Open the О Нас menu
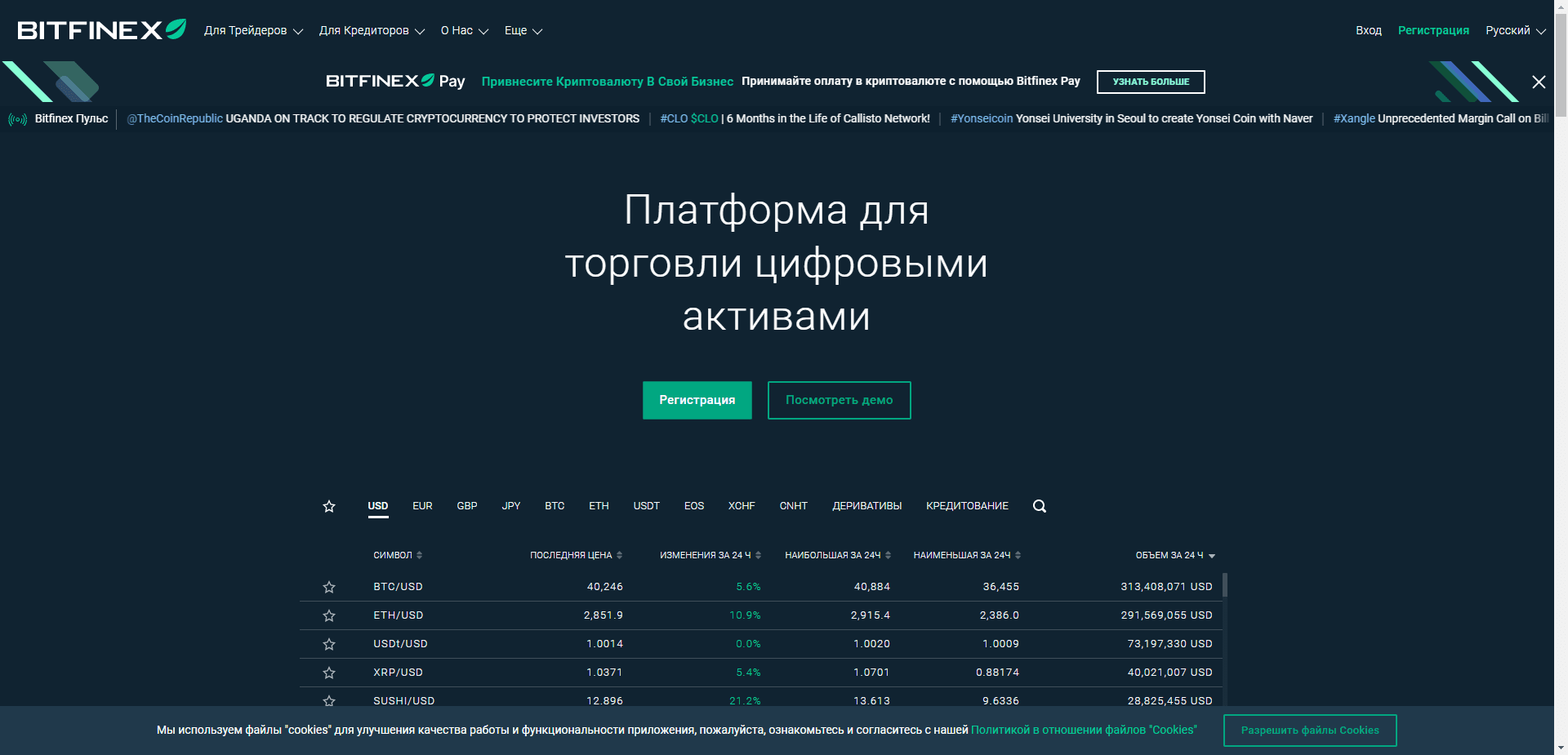 463,30
